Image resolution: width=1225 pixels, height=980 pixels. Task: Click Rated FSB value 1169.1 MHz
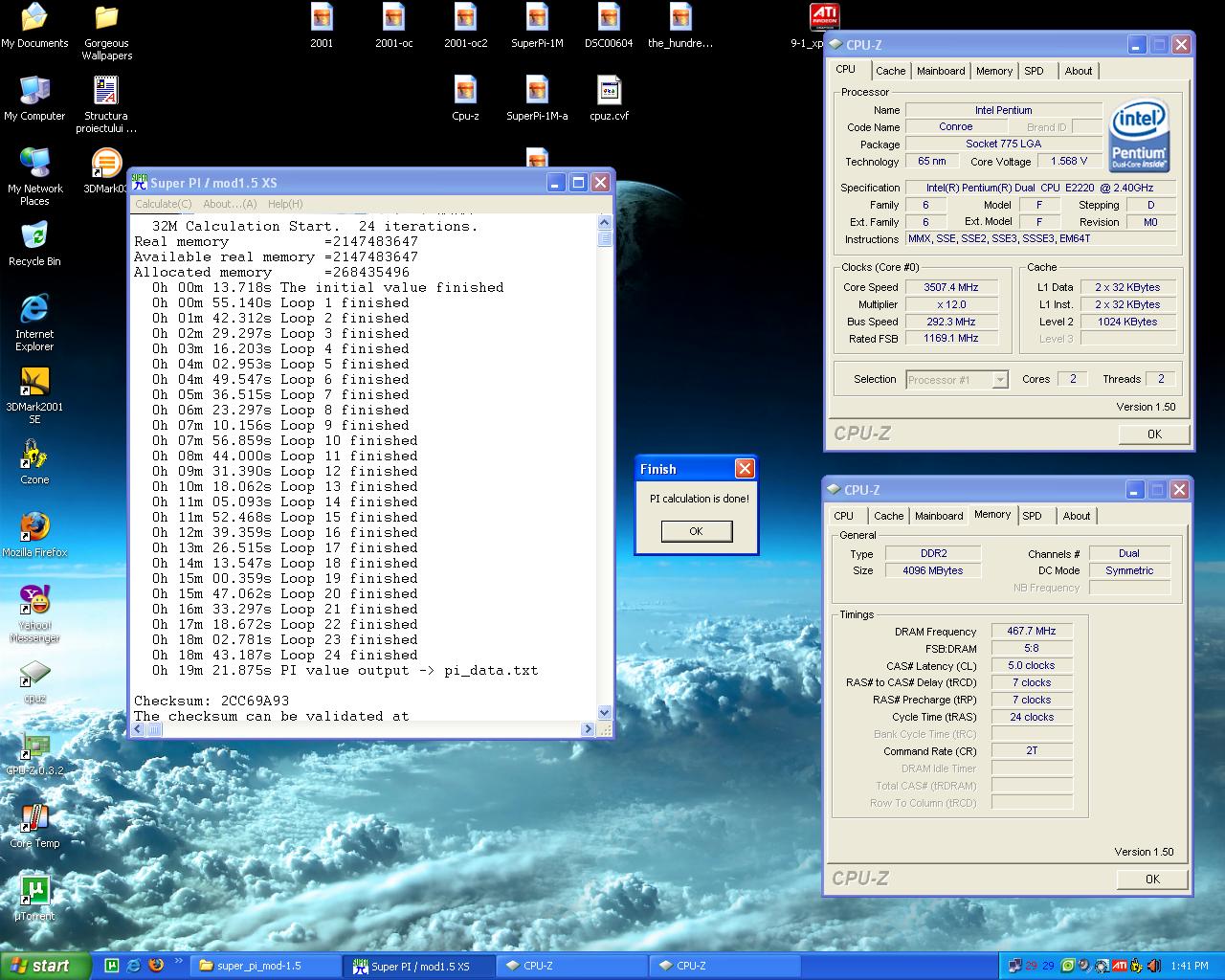(x=952, y=338)
